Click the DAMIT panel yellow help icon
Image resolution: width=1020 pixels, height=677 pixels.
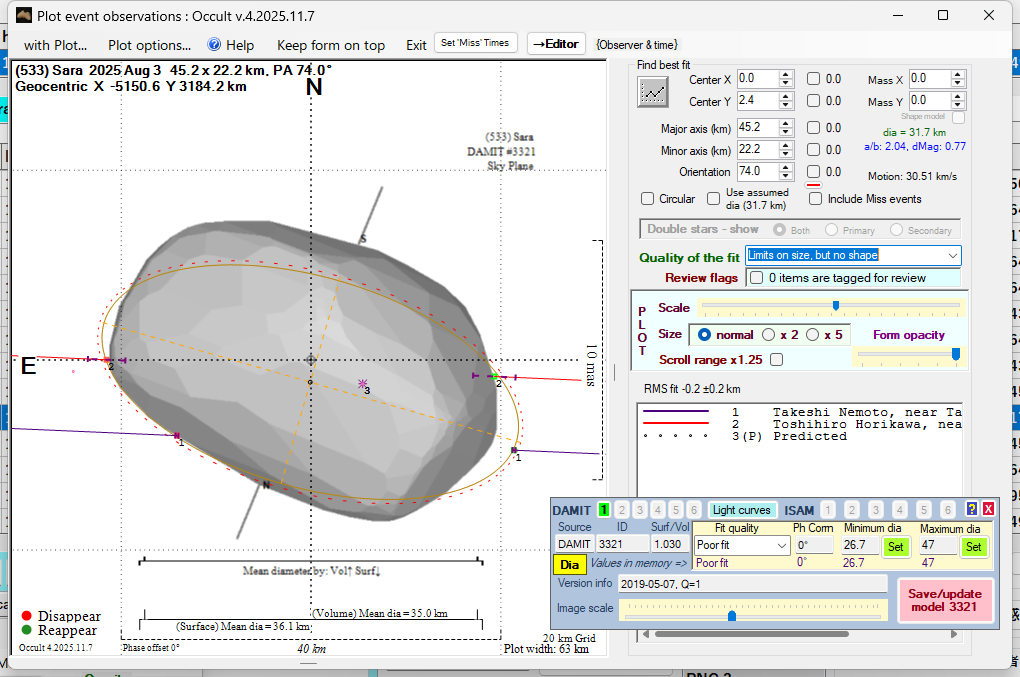(971, 509)
